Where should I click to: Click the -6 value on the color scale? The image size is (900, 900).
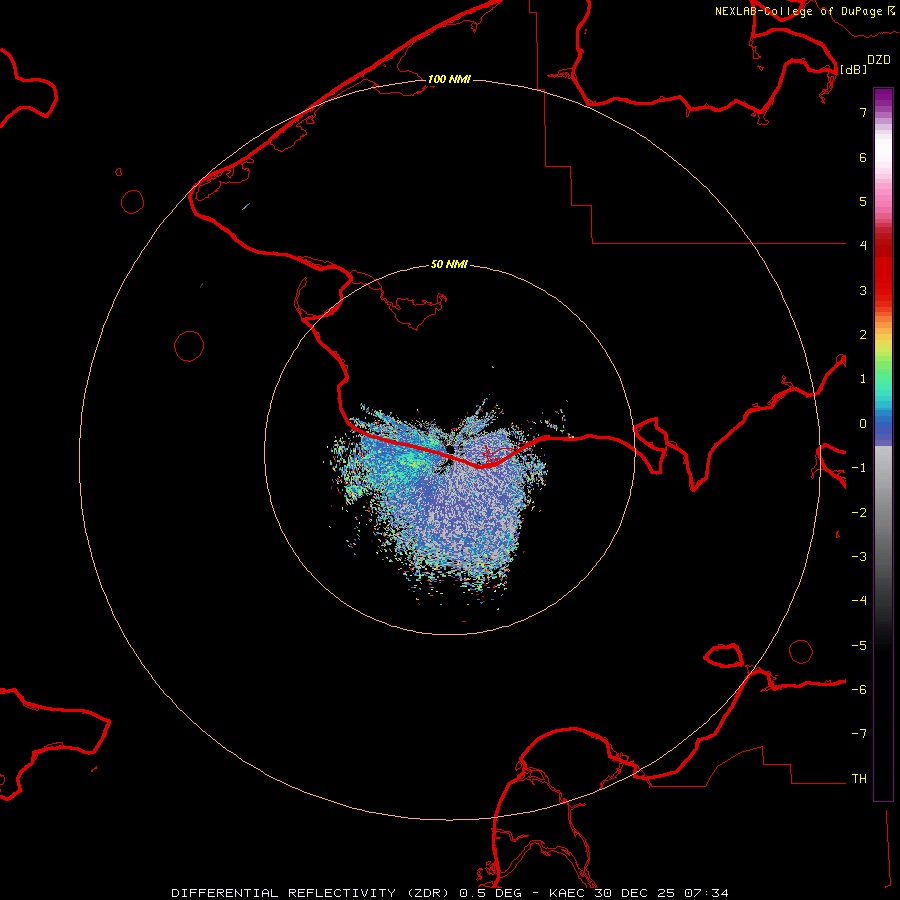pos(859,690)
